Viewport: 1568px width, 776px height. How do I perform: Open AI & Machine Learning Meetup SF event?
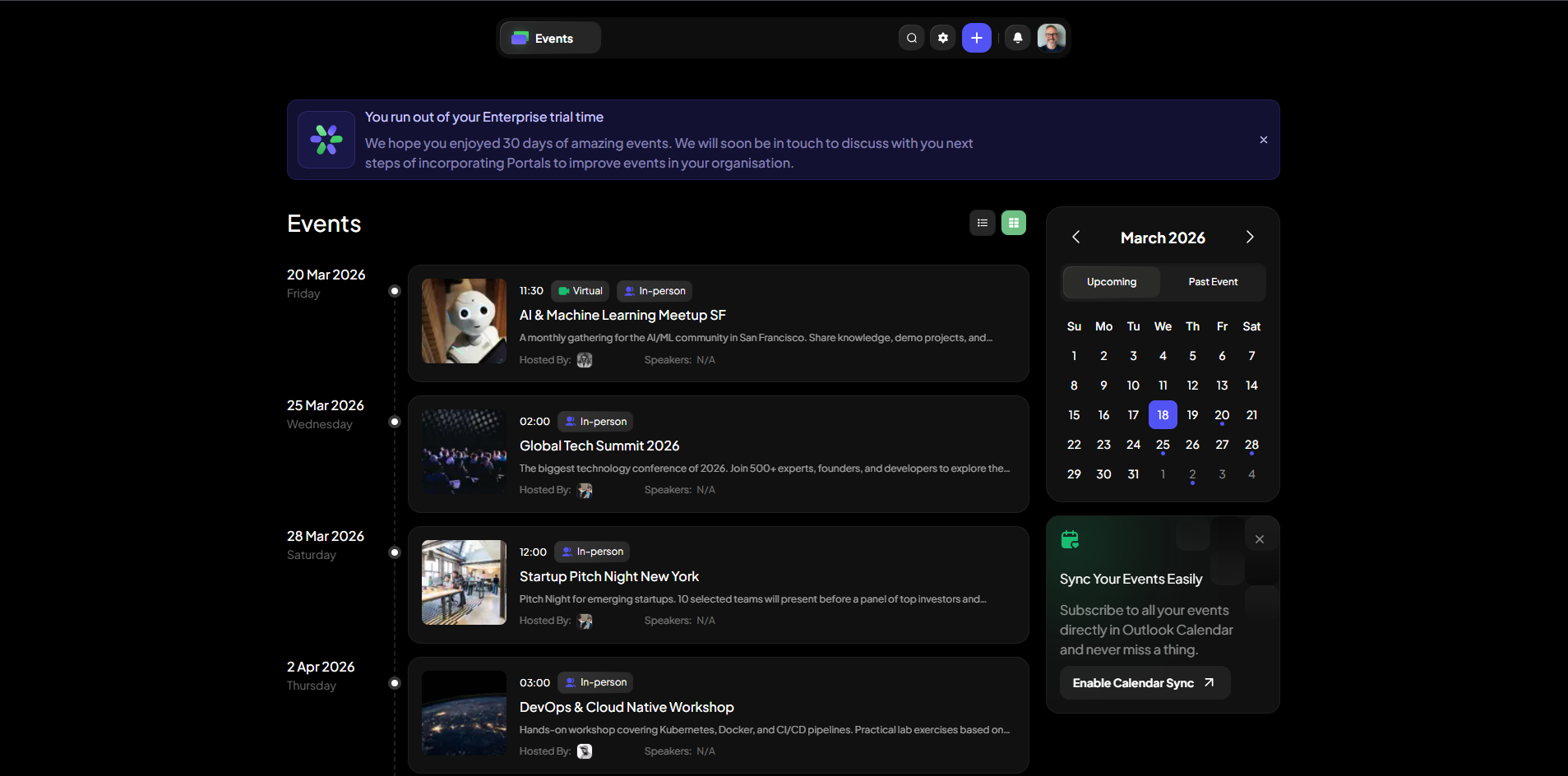pyautogui.click(x=622, y=316)
